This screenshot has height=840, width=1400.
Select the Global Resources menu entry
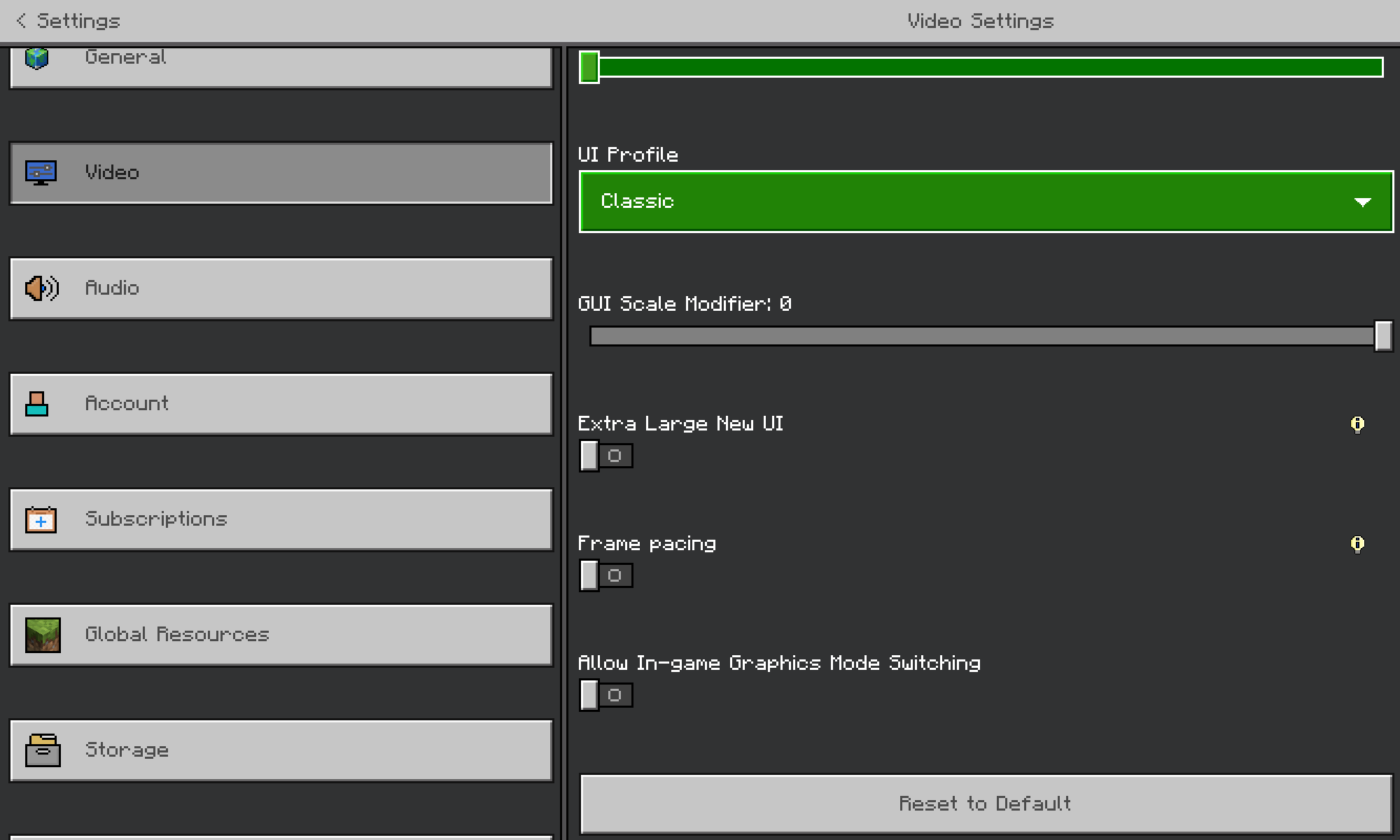tap(280, 635)
